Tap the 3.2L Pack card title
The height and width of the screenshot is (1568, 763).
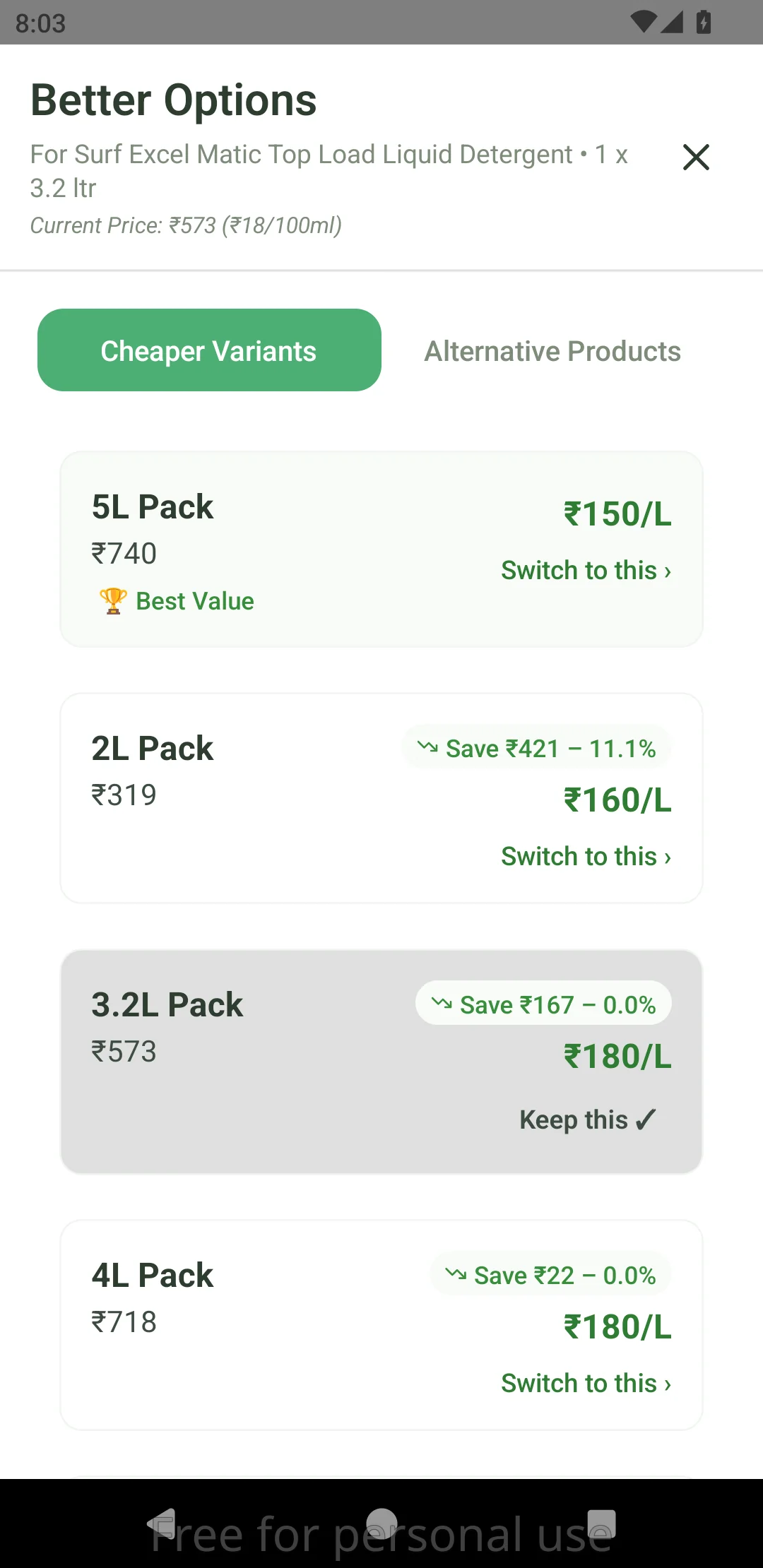coord(167,1005)
